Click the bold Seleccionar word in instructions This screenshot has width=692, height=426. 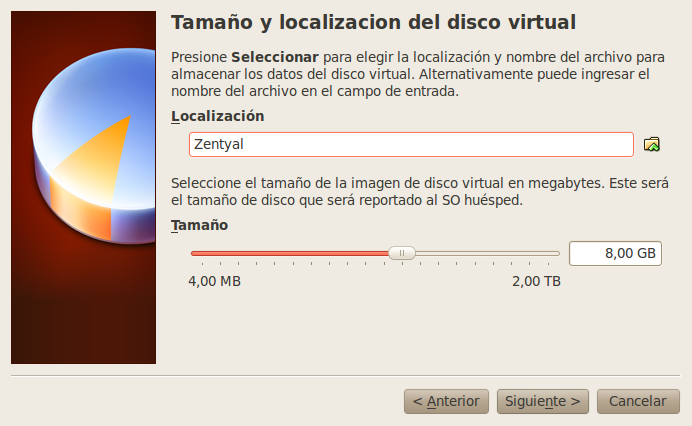tap(275, 57)
